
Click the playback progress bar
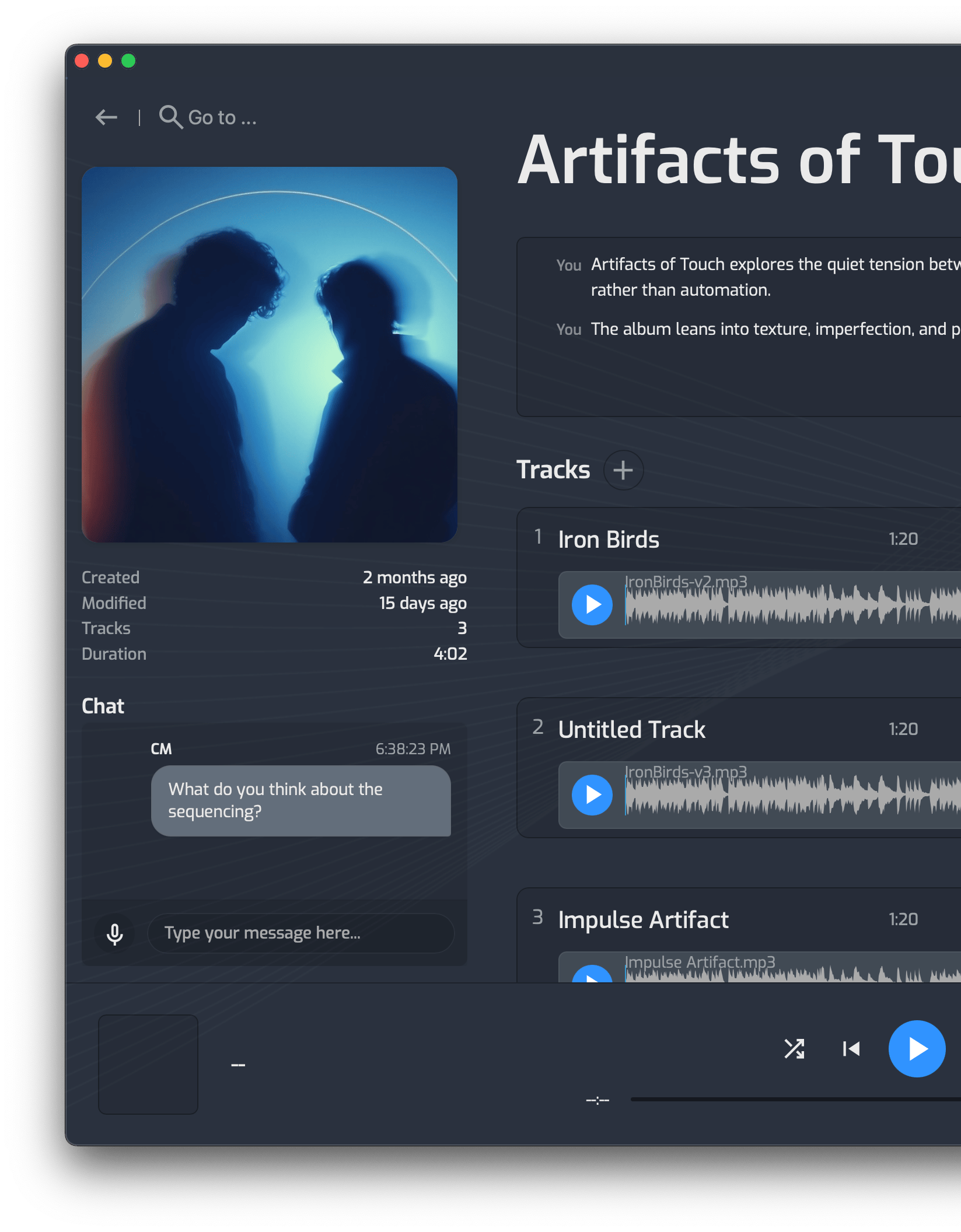794,1100
